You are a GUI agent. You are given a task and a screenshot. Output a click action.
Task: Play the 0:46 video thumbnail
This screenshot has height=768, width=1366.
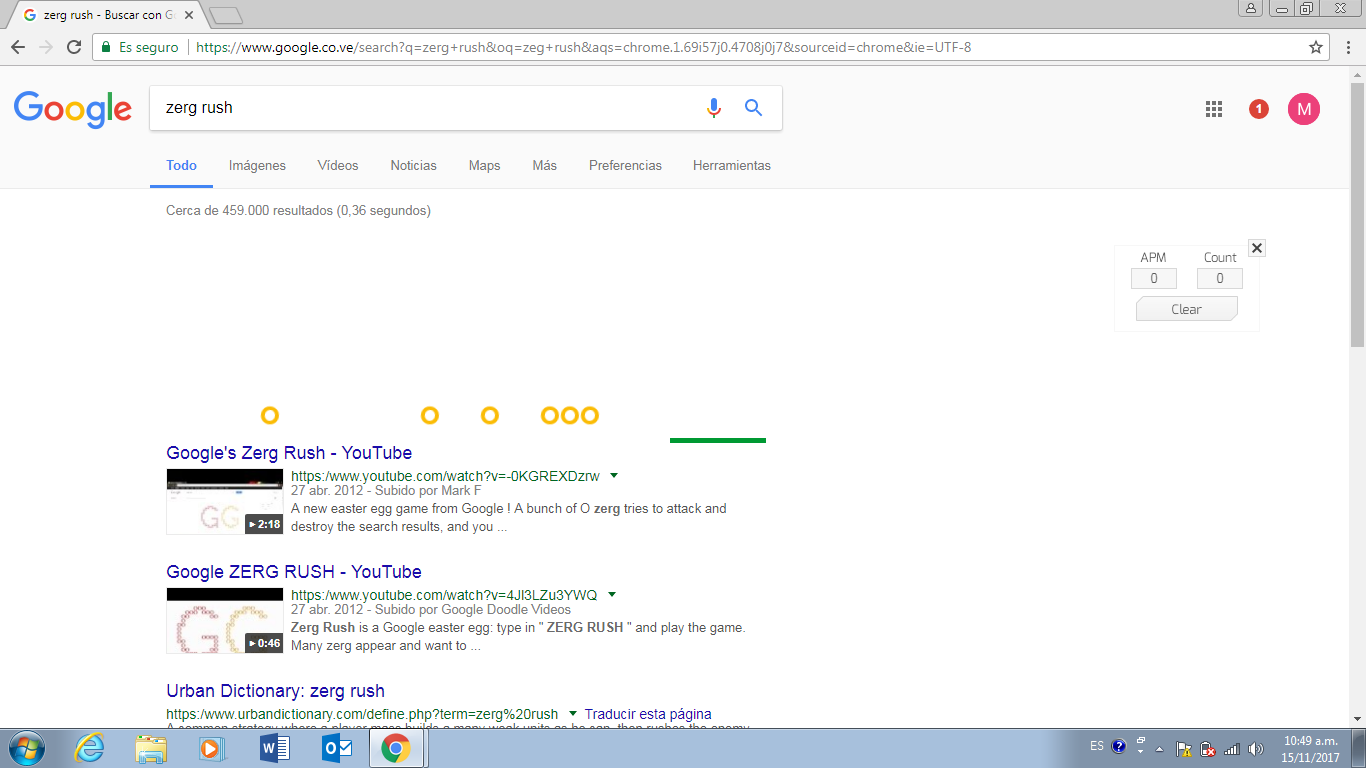click(x=225, y=621)
